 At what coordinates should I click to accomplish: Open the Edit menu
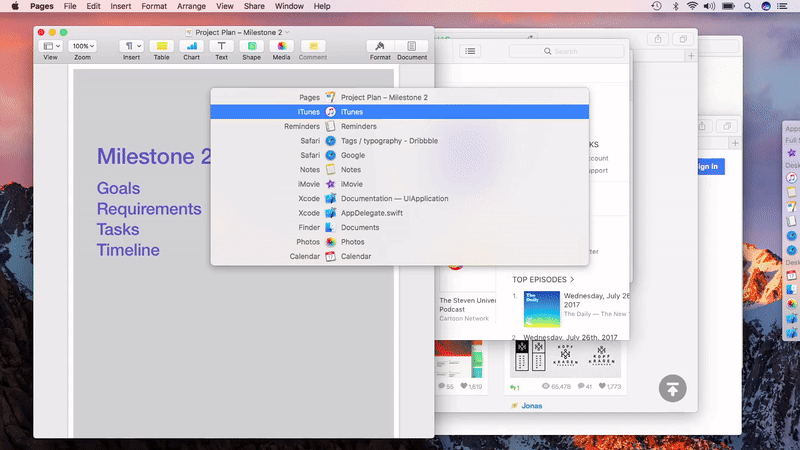(x=93, y=6)
